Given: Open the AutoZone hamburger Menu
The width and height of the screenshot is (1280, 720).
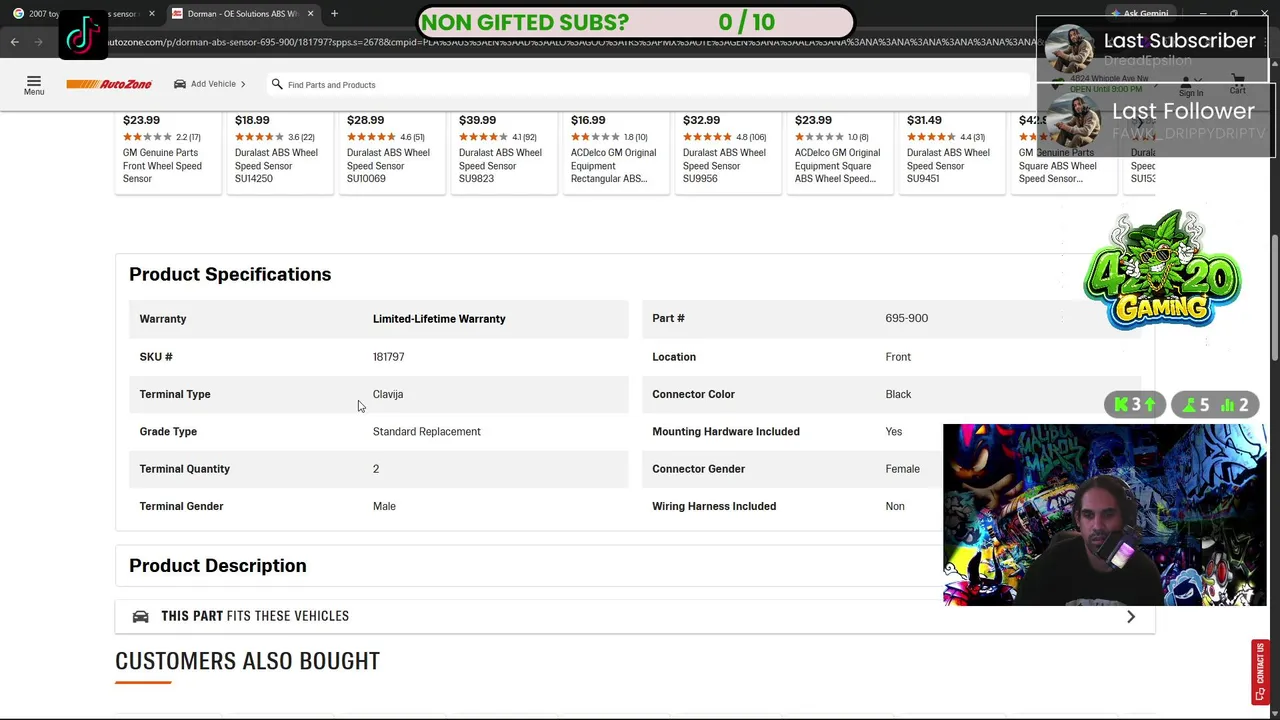Looking at the screenshot, I should click(34, 84).
